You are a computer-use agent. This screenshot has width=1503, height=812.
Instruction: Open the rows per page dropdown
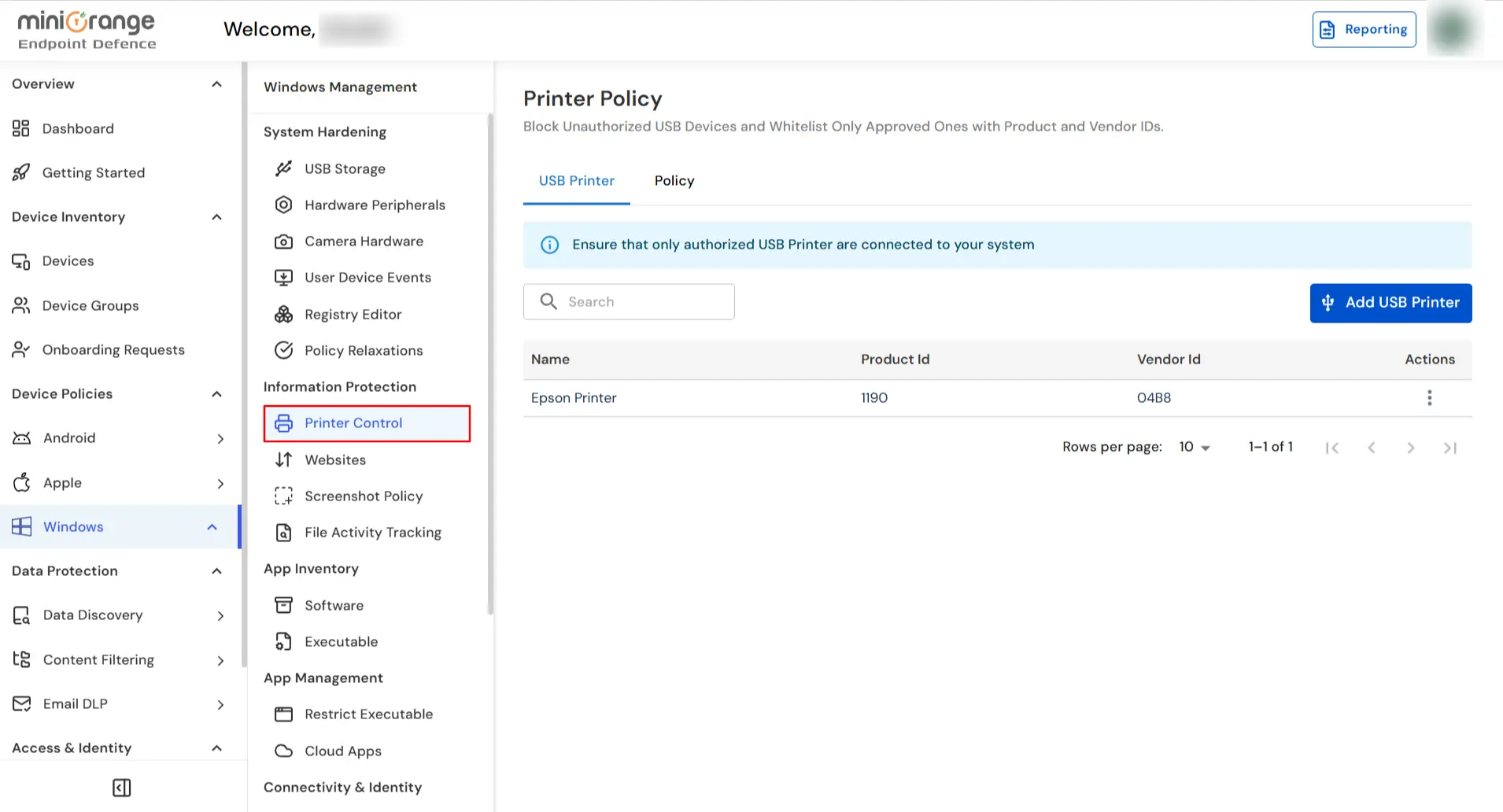point(1194,447)
